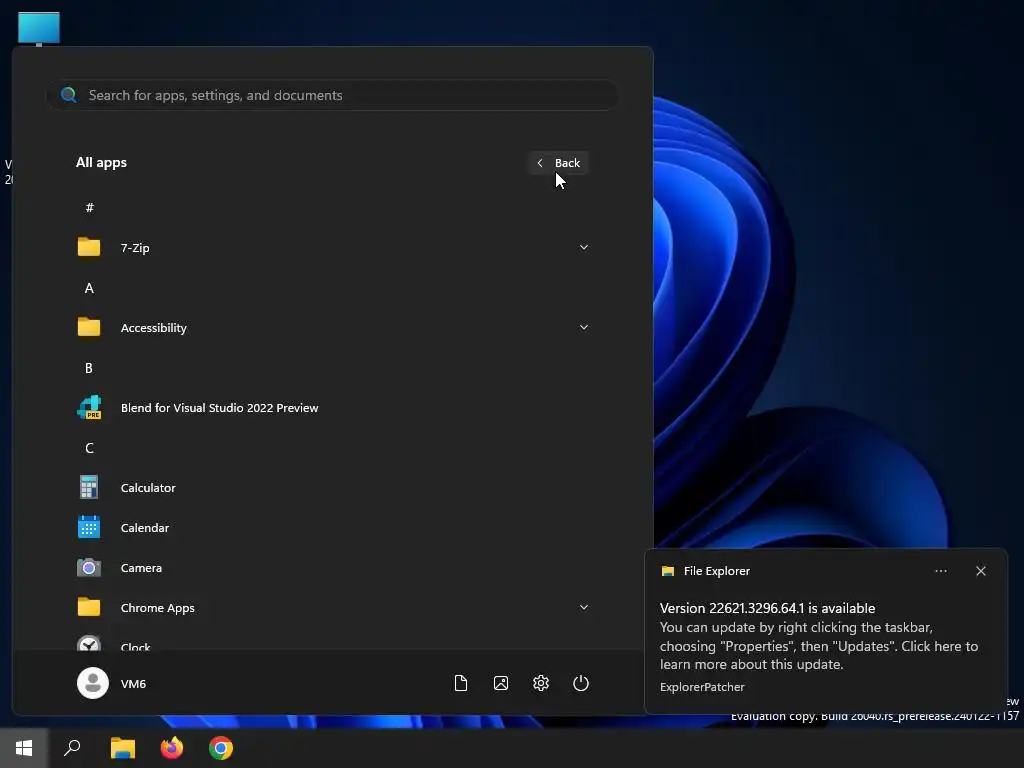Click the letter A section header
This screenshot has width=1024, height=768.
[89, 288]
